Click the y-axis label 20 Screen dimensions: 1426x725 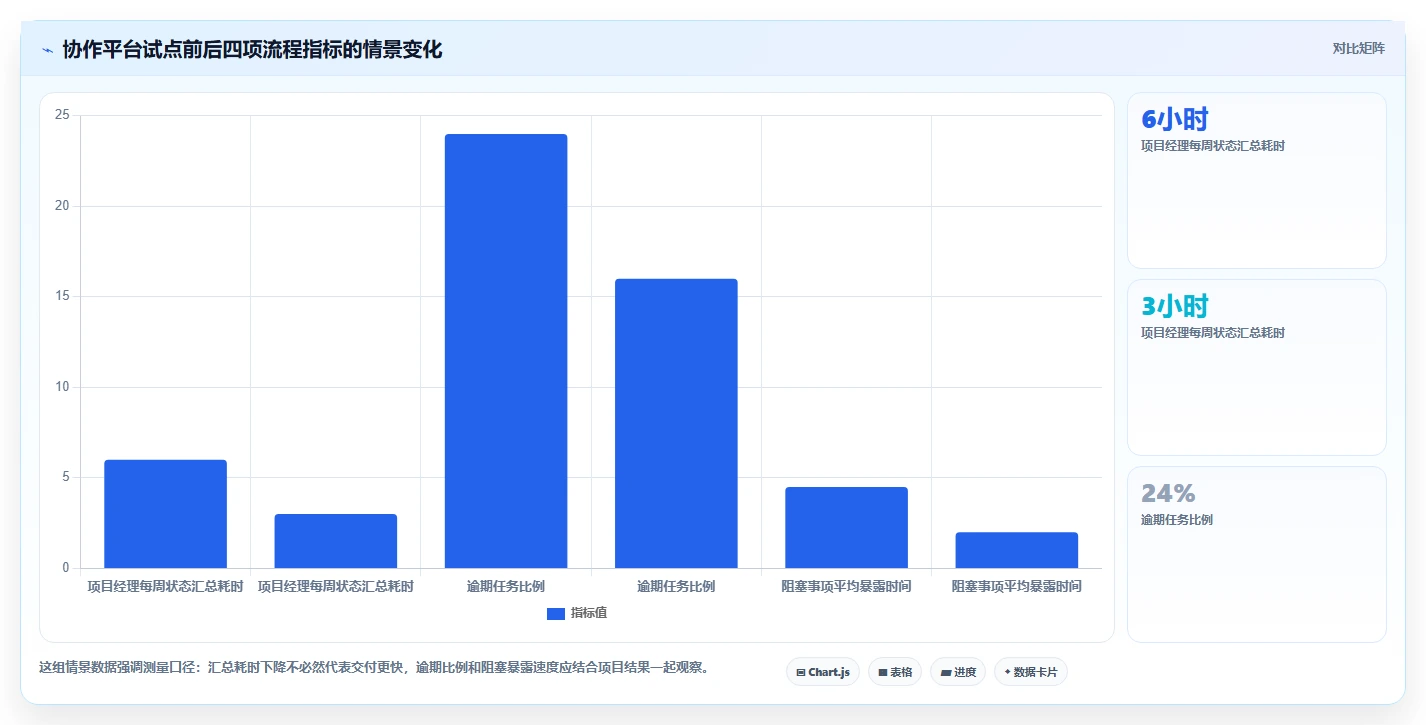[x=62, y=206]
